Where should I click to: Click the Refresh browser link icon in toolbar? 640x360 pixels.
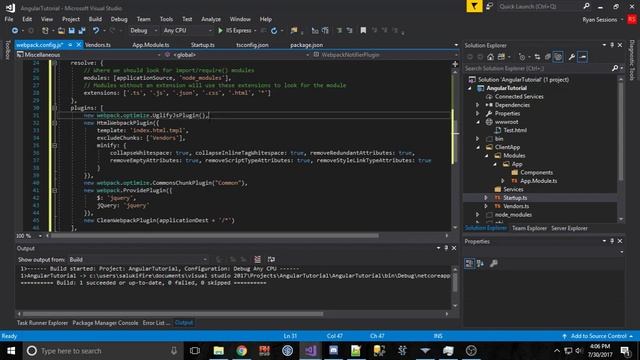274,31
